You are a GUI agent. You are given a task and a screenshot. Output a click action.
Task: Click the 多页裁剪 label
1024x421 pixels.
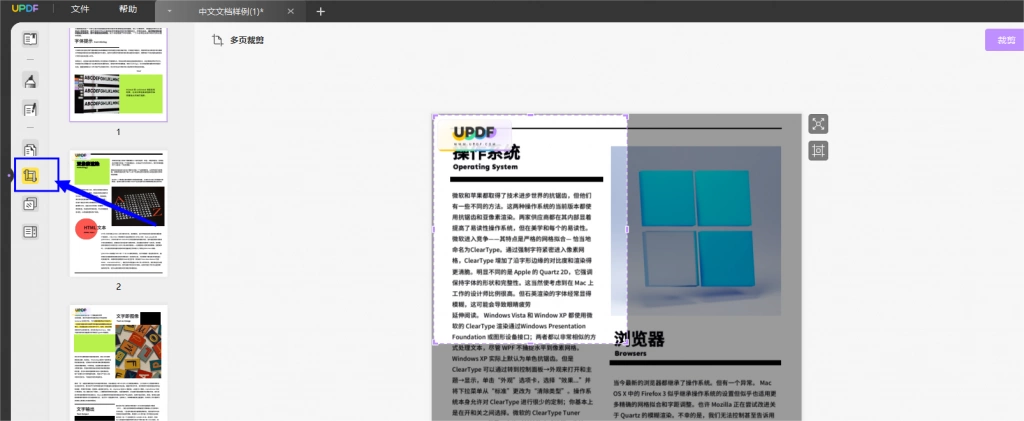(x=247, y=40)
